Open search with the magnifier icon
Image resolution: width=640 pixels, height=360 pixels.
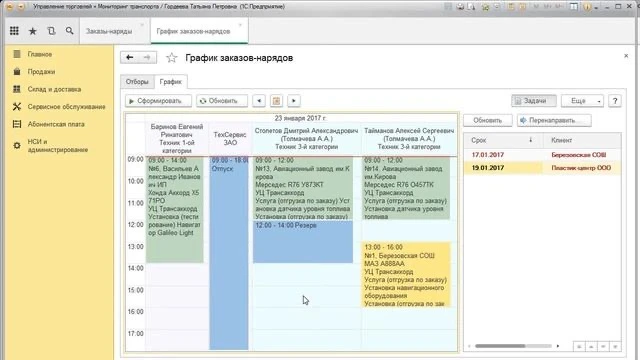(69, 31)
